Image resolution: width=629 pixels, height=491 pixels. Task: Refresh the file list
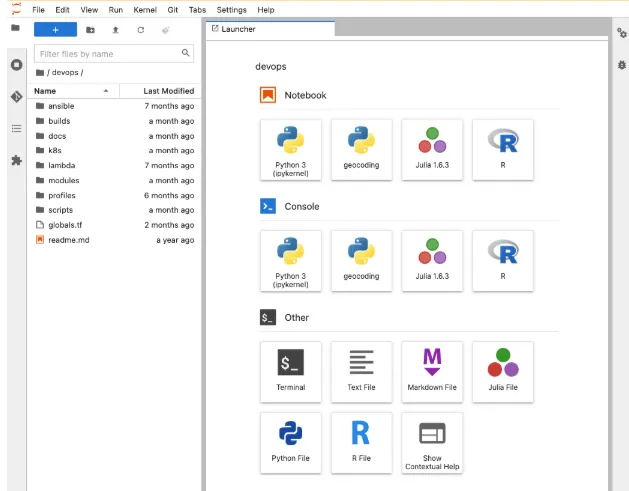pos(140,30)
